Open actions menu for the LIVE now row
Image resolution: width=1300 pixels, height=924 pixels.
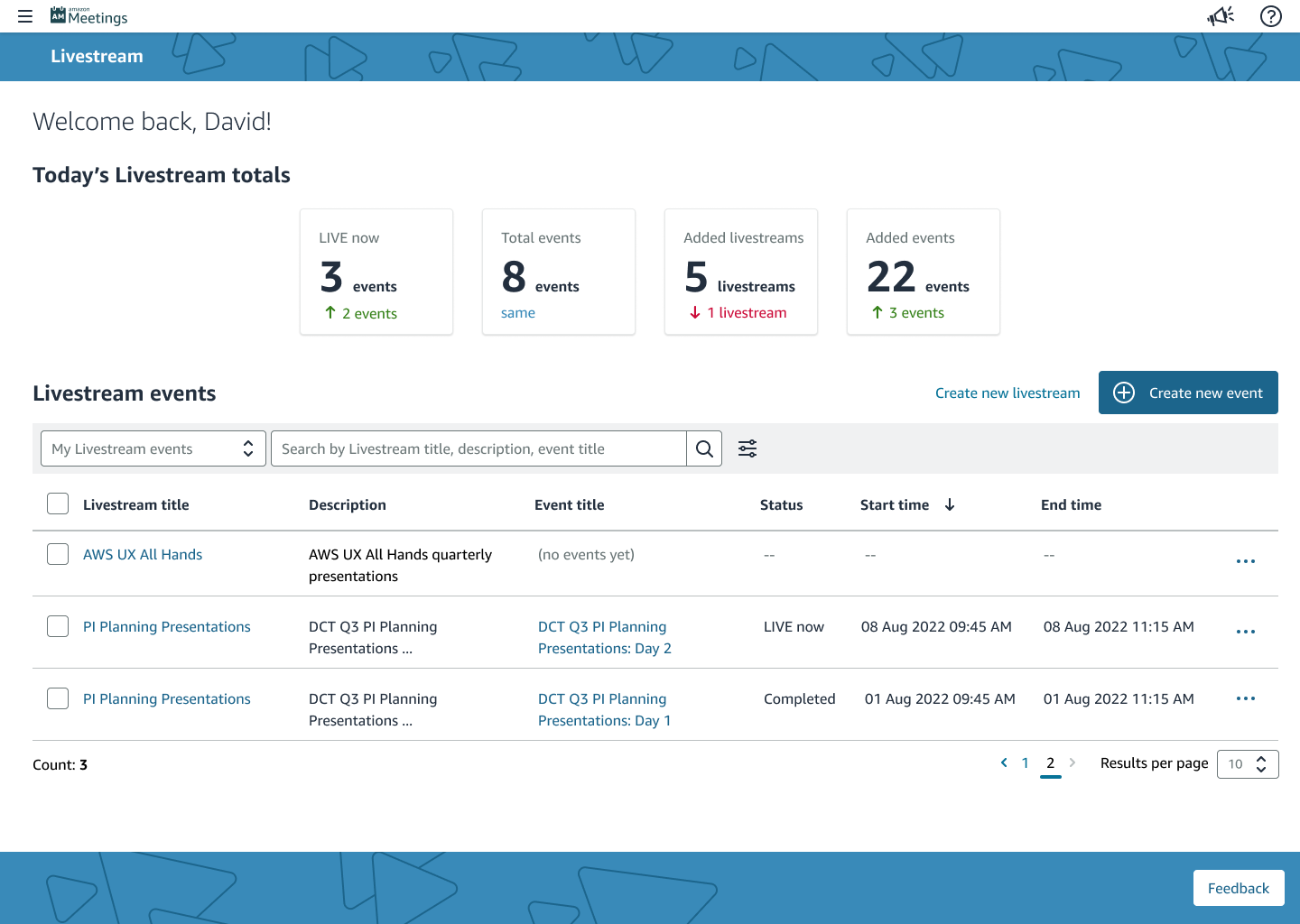coord(1245,632)
